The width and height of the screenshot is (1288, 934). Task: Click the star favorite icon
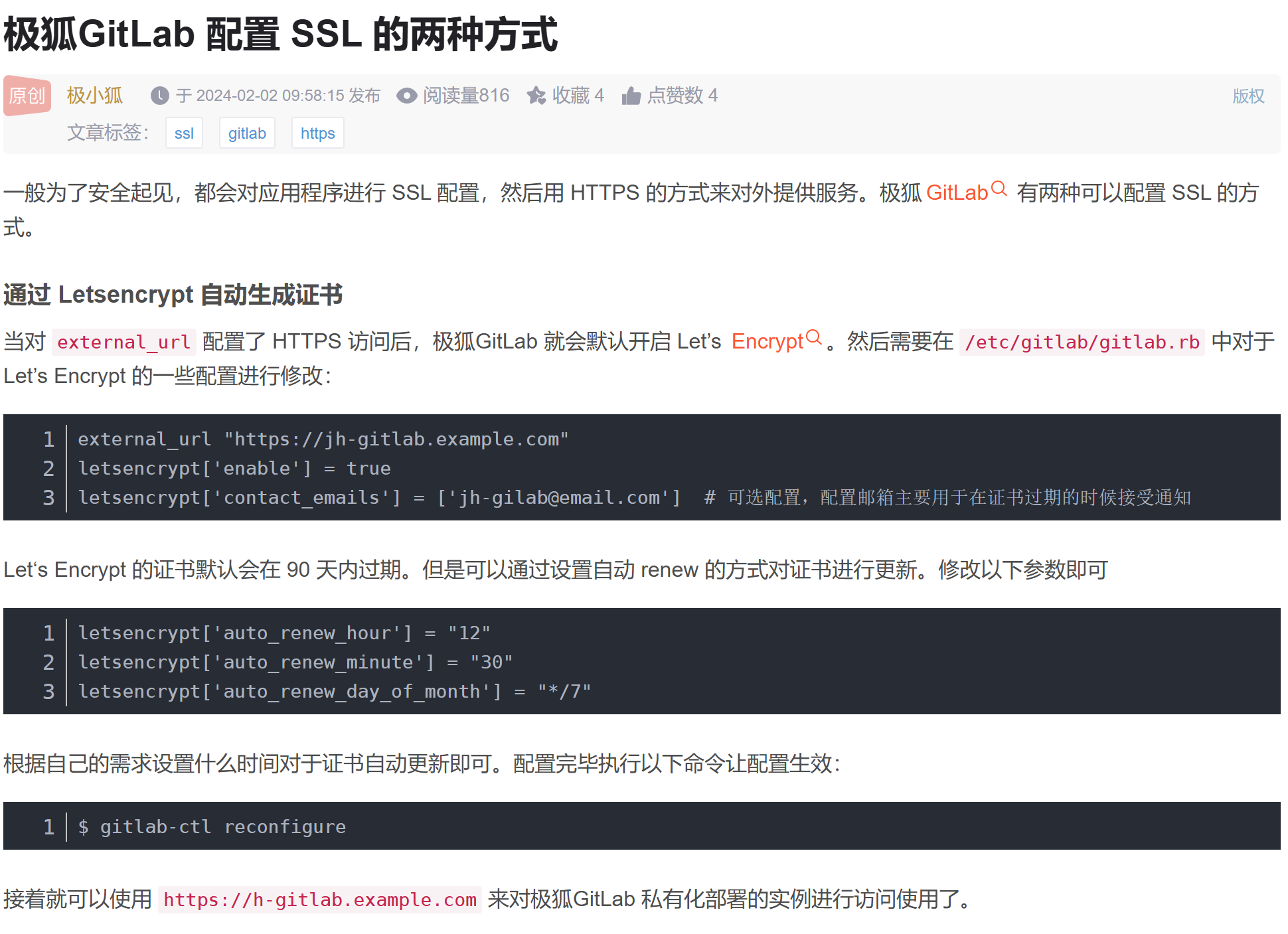(x=536, y=96)
